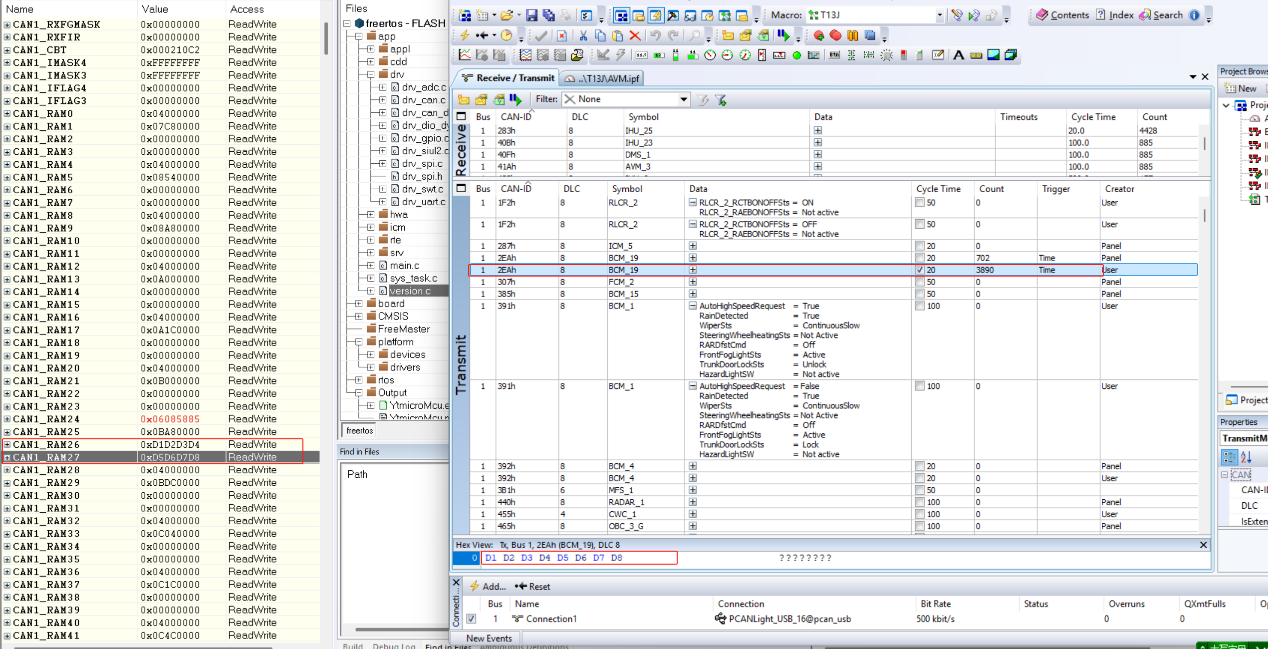This screenshot has width=1268, height=649.
Task: Click the hammer build macro icon
Action: pos(671,15)
